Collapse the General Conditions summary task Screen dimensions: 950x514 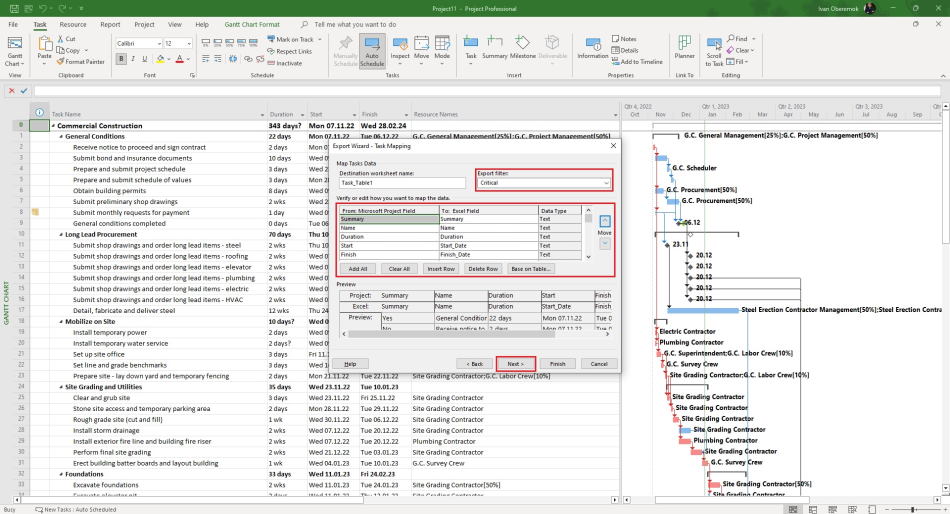click(x=61, y=137)
